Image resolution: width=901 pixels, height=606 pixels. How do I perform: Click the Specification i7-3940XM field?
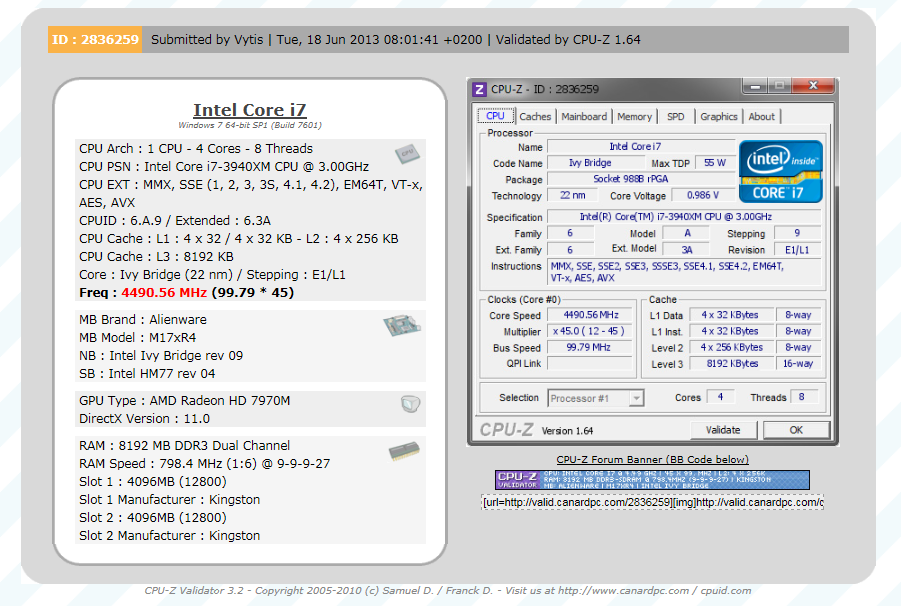(684, 217)
